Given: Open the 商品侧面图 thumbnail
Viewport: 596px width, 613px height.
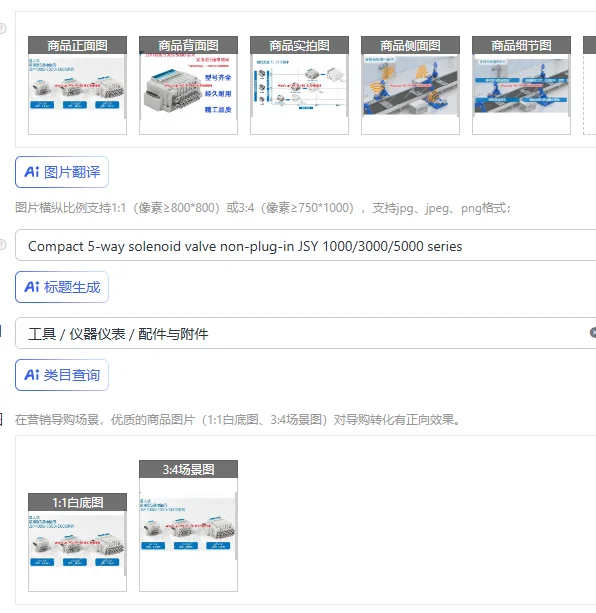Looking at the screenshot, I should [x=410, y=85].
